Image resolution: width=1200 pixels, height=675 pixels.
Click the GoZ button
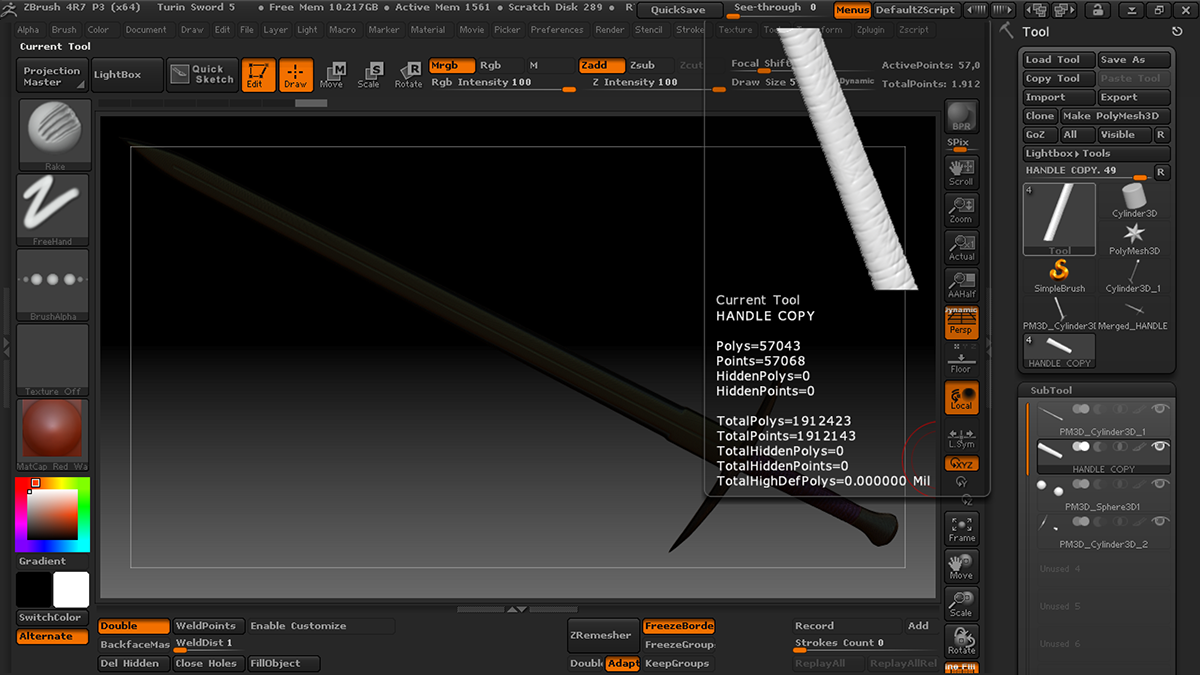tap(1040, 135)
